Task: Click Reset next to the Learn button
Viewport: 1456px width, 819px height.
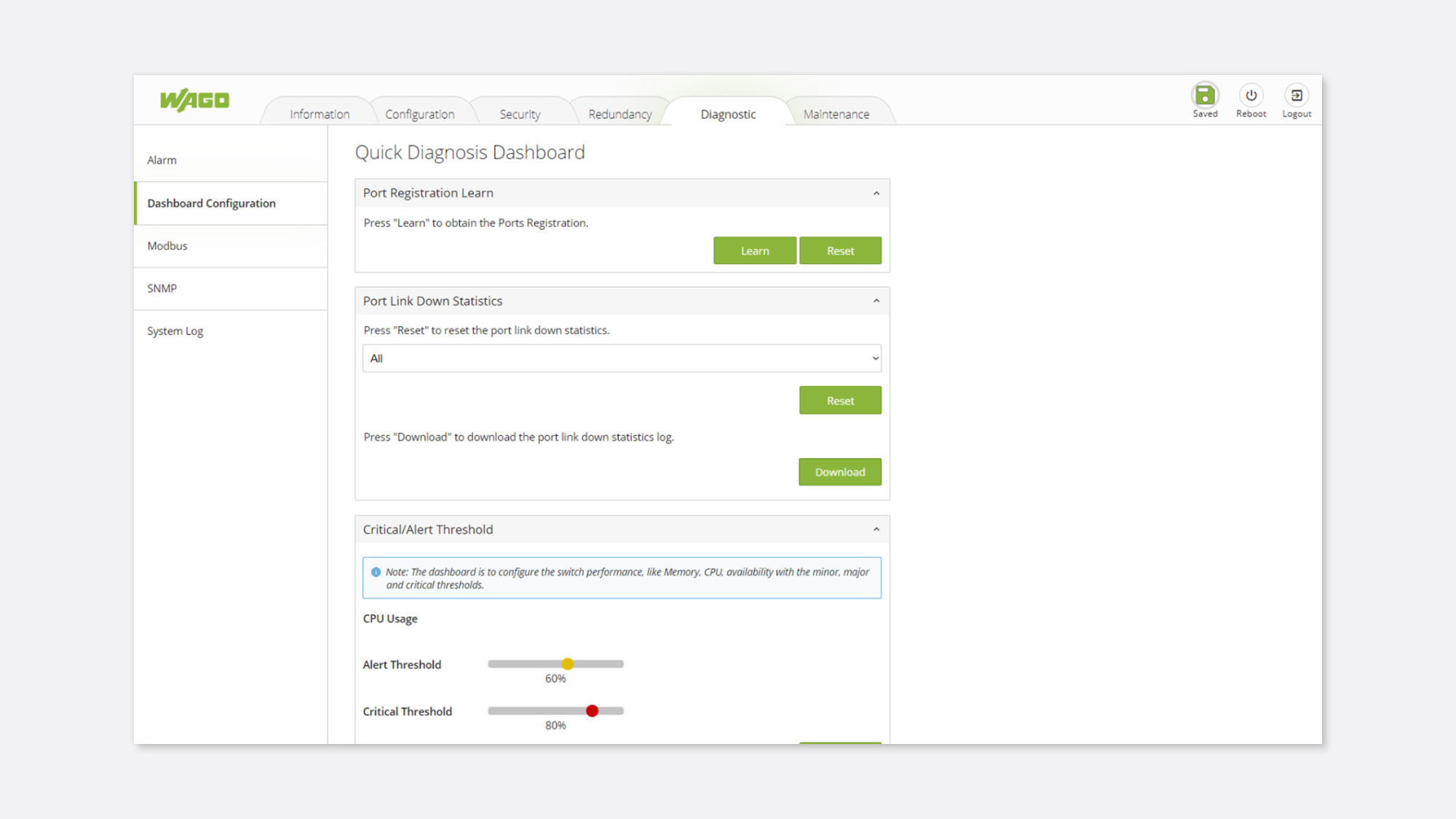Action: tap(840, 250)
